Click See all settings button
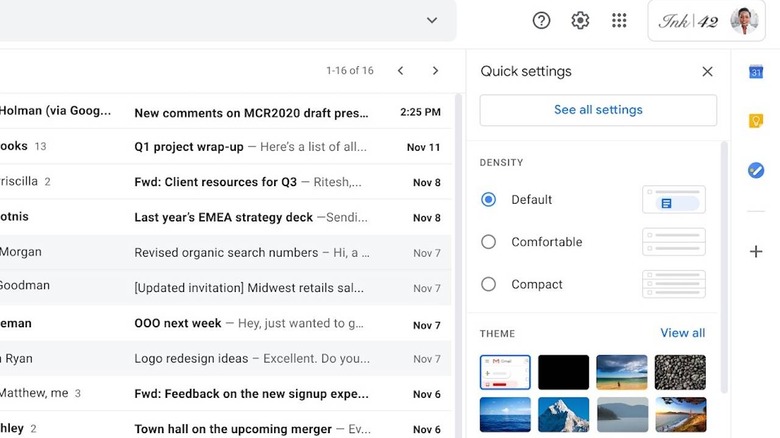The height and width of the screenshot is (438, 780). coord(598,110)
